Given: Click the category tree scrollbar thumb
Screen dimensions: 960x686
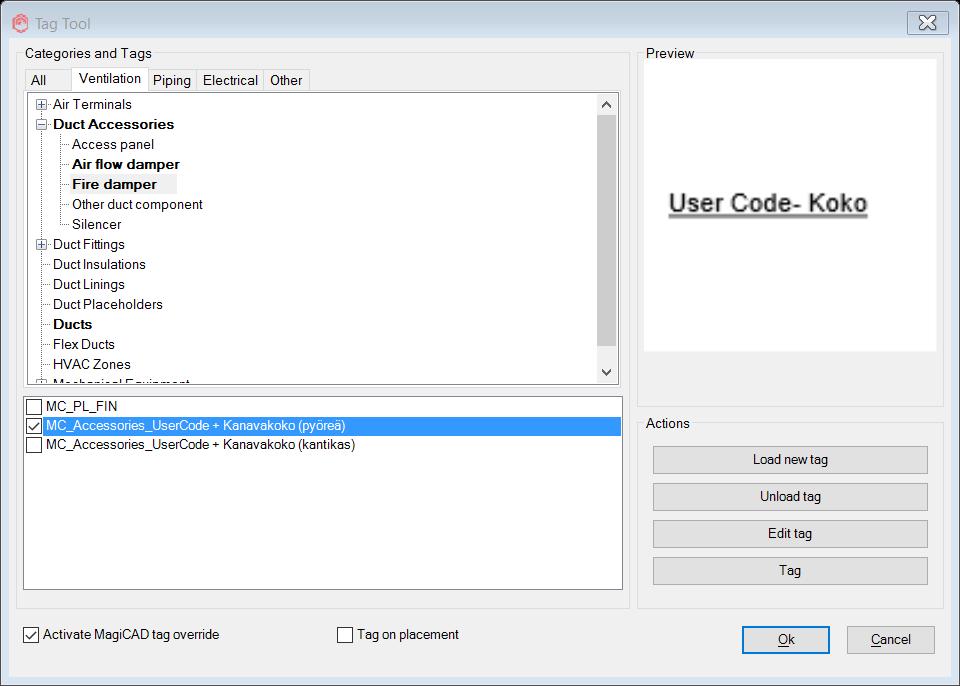Looking at the screenshot, I should pos(607,231).
